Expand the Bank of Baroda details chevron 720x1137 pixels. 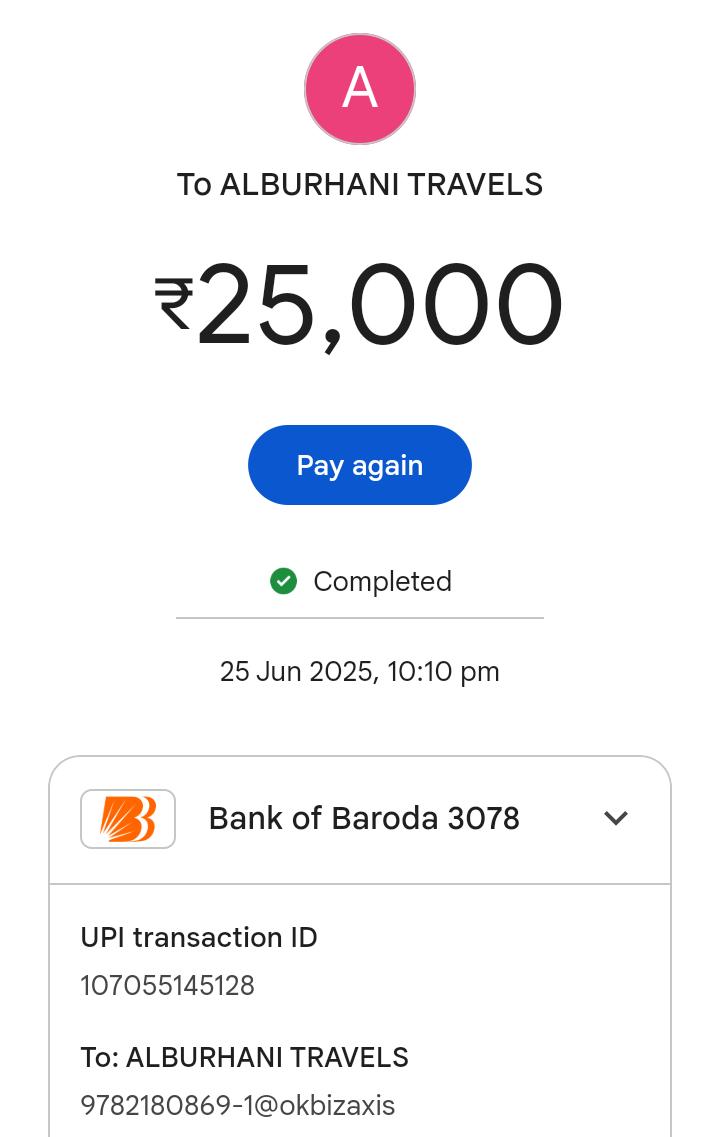click(616, 818)
